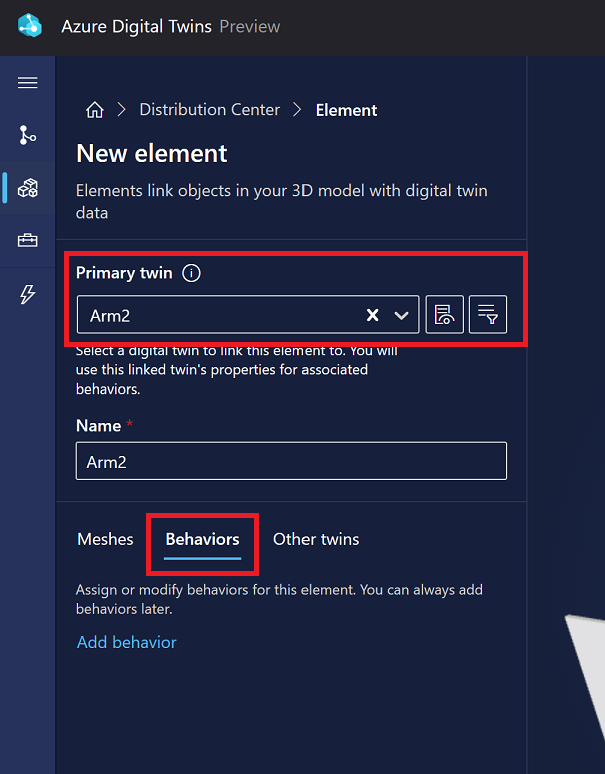Open the toolbox briefcase sidebar icon

pyautogui.click(x=28, y=241)
